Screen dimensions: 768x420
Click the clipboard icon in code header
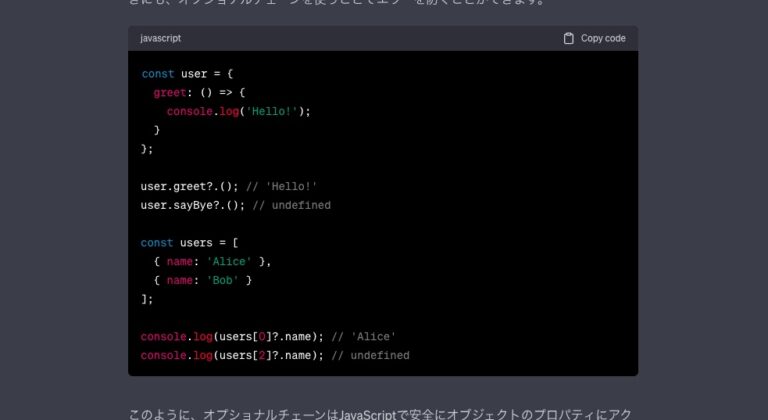(x=569, y=38)
